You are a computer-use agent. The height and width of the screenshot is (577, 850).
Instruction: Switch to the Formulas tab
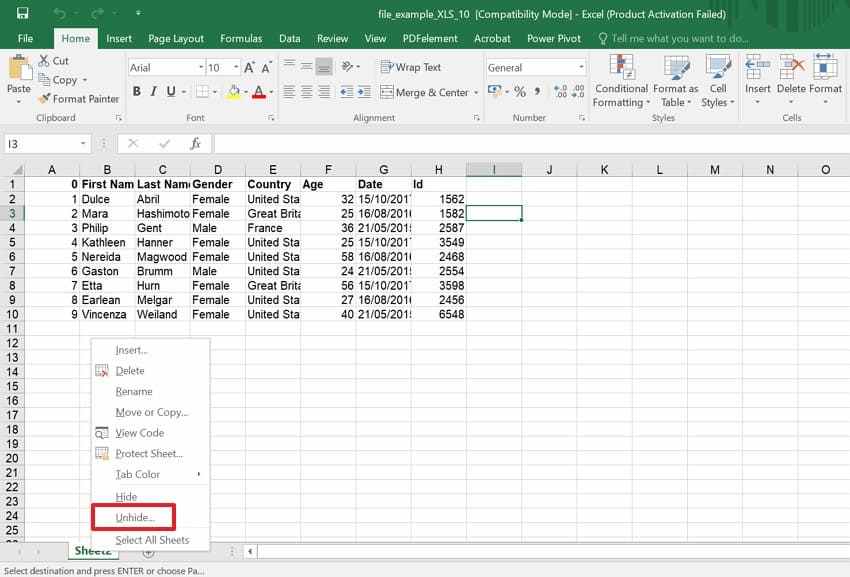point(241,39)
